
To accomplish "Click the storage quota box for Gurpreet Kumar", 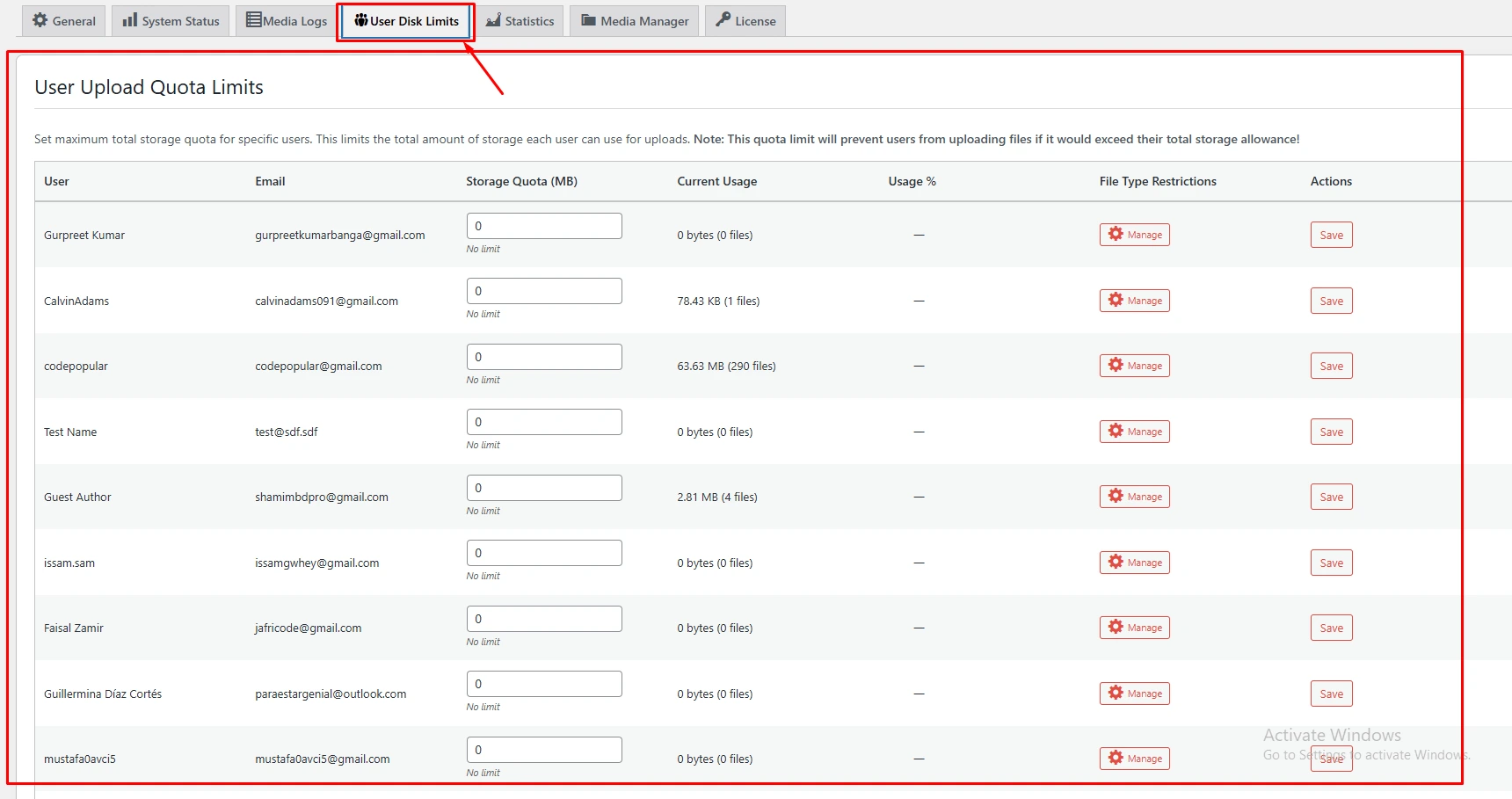I will (x=543, y=225).
